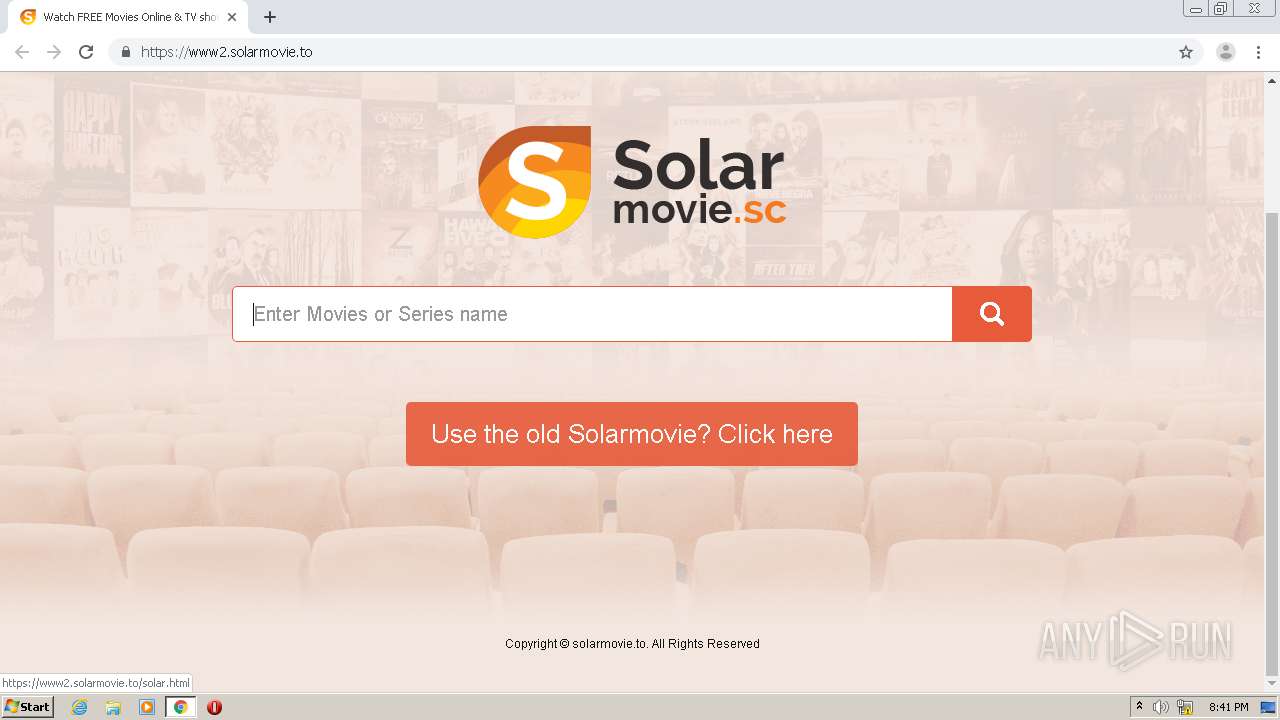Click the orange search magnifier button
Image resolution: width=1280 pixels, height=720 pixels.
click(x=991, y=314)
